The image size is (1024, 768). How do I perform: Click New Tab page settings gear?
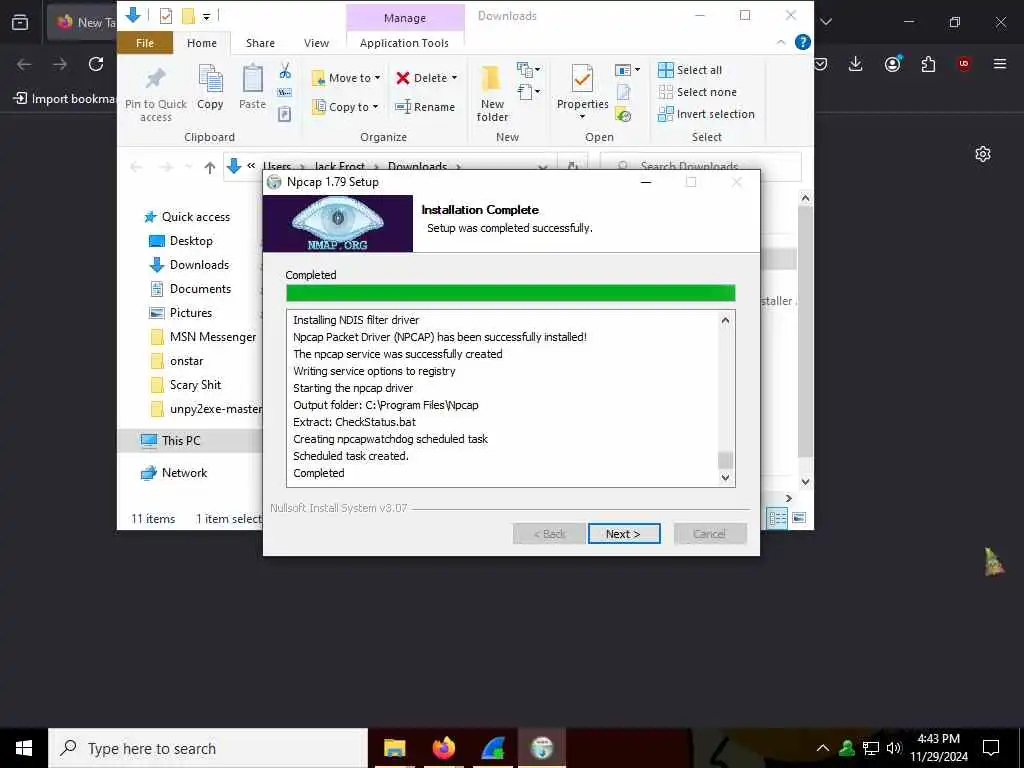(983, 154)
